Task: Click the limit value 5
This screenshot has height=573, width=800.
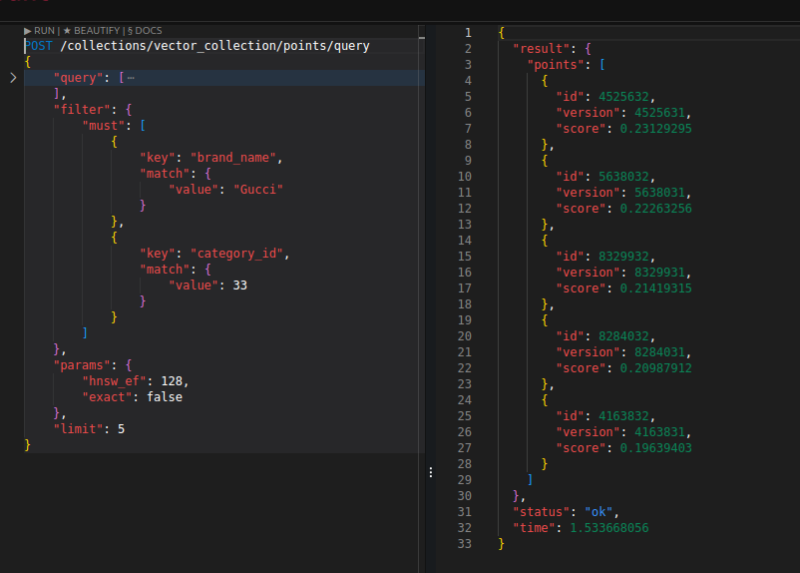Action: pyautogui.click(x=121, y=428)
